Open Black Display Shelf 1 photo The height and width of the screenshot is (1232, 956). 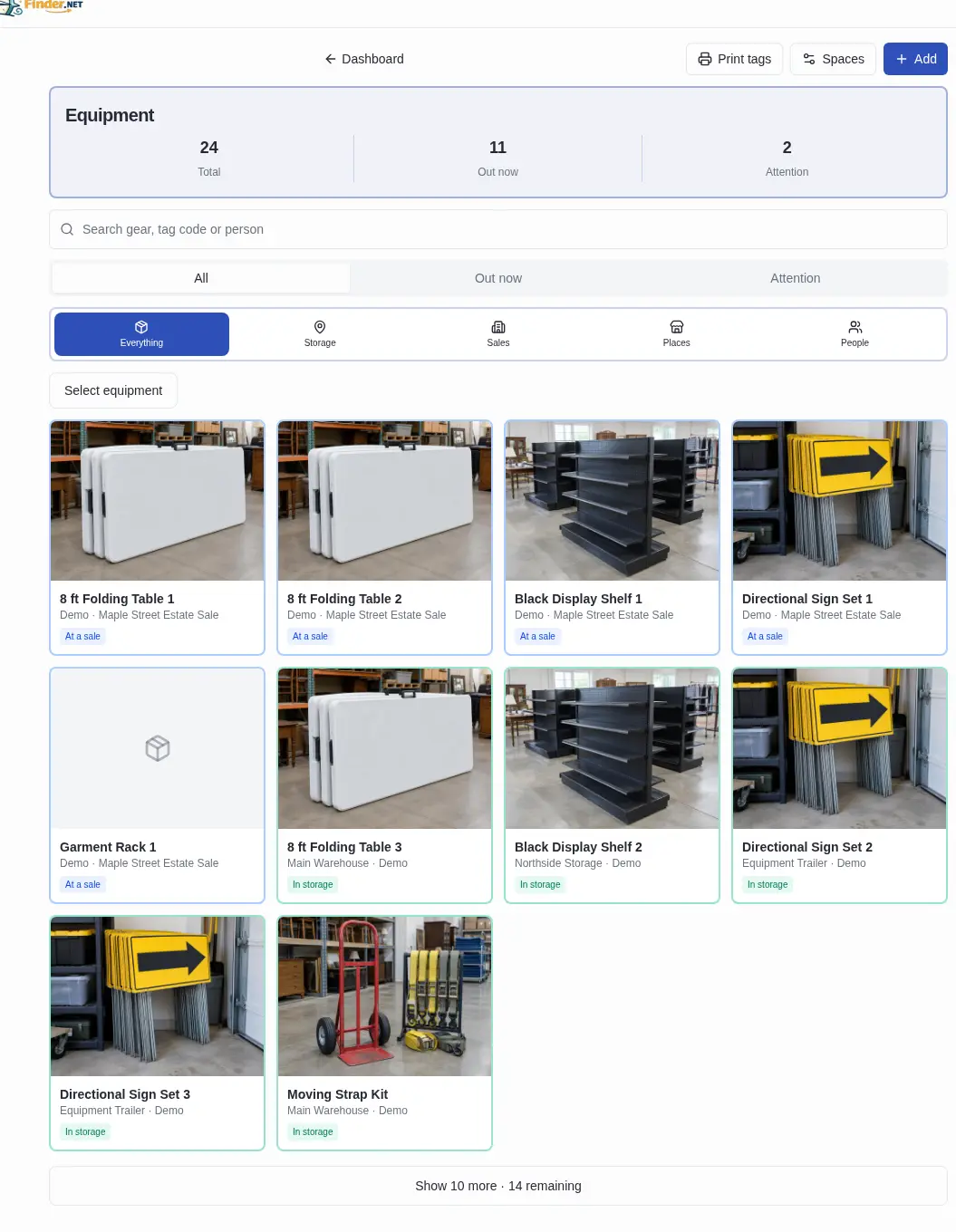613,501
